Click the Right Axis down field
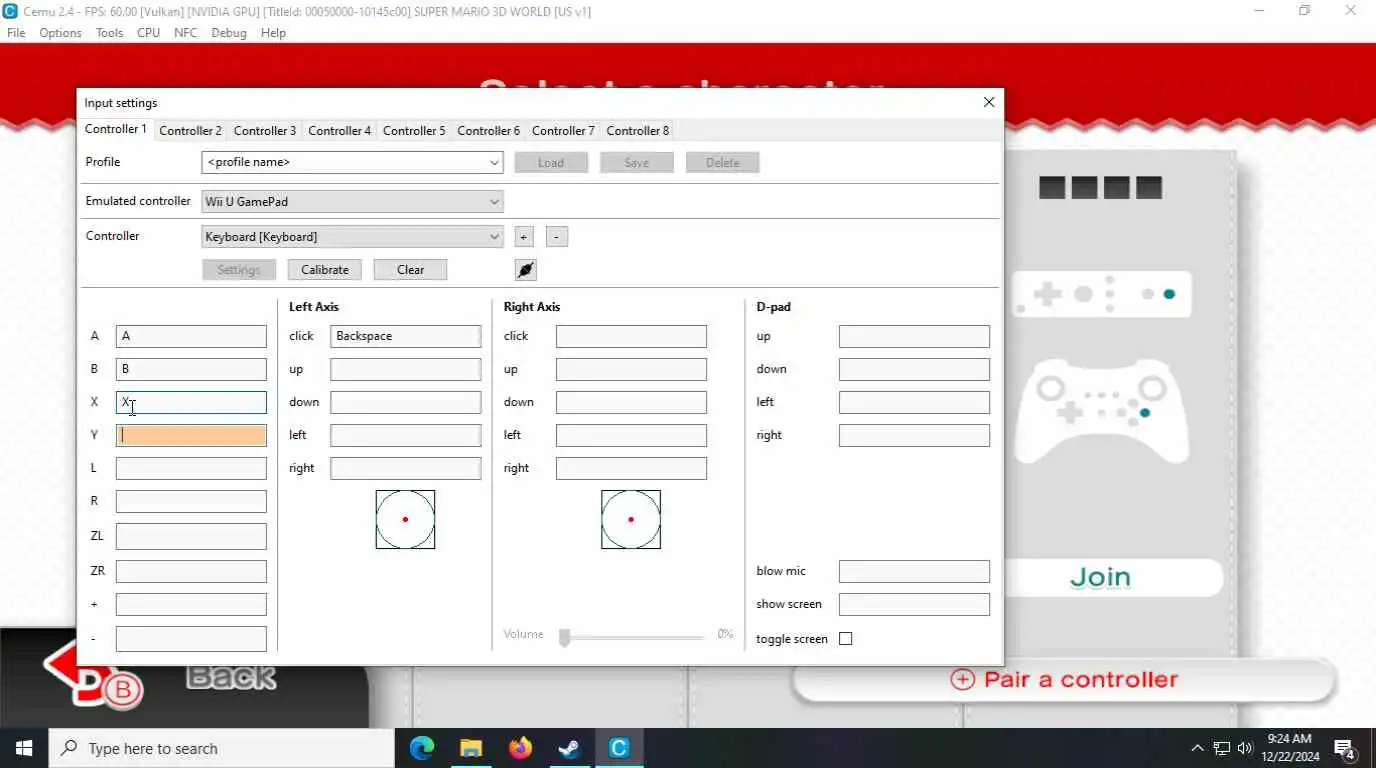The height and width of the screenshot is (768, 1376). (631, 402)
